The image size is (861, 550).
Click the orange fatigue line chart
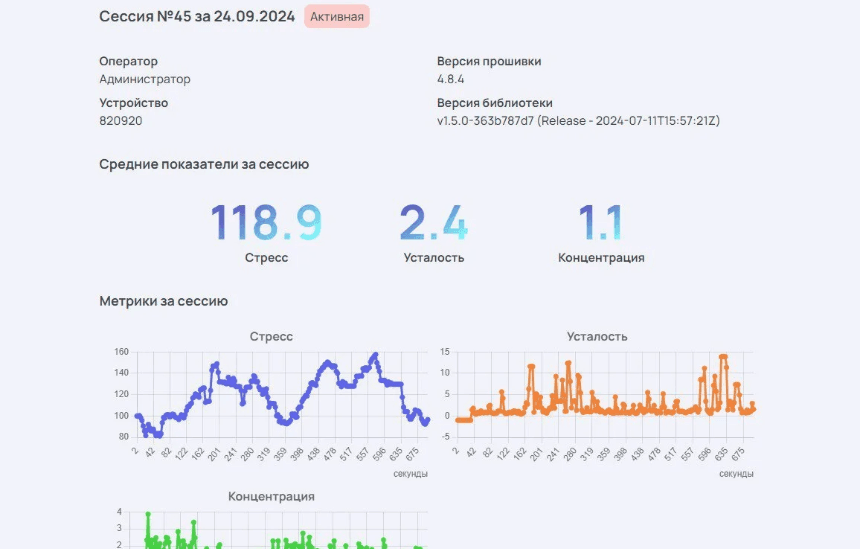[x=605, y=397]
